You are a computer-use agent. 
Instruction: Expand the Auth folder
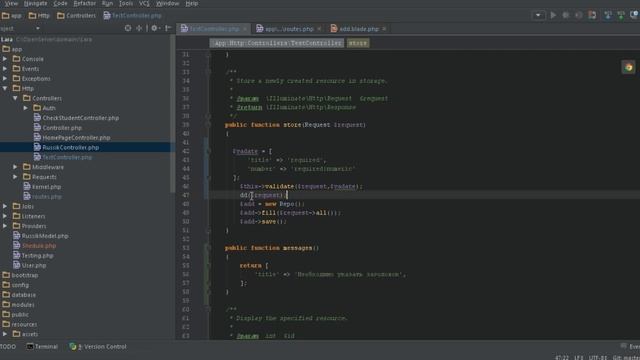tap(25, 108)
